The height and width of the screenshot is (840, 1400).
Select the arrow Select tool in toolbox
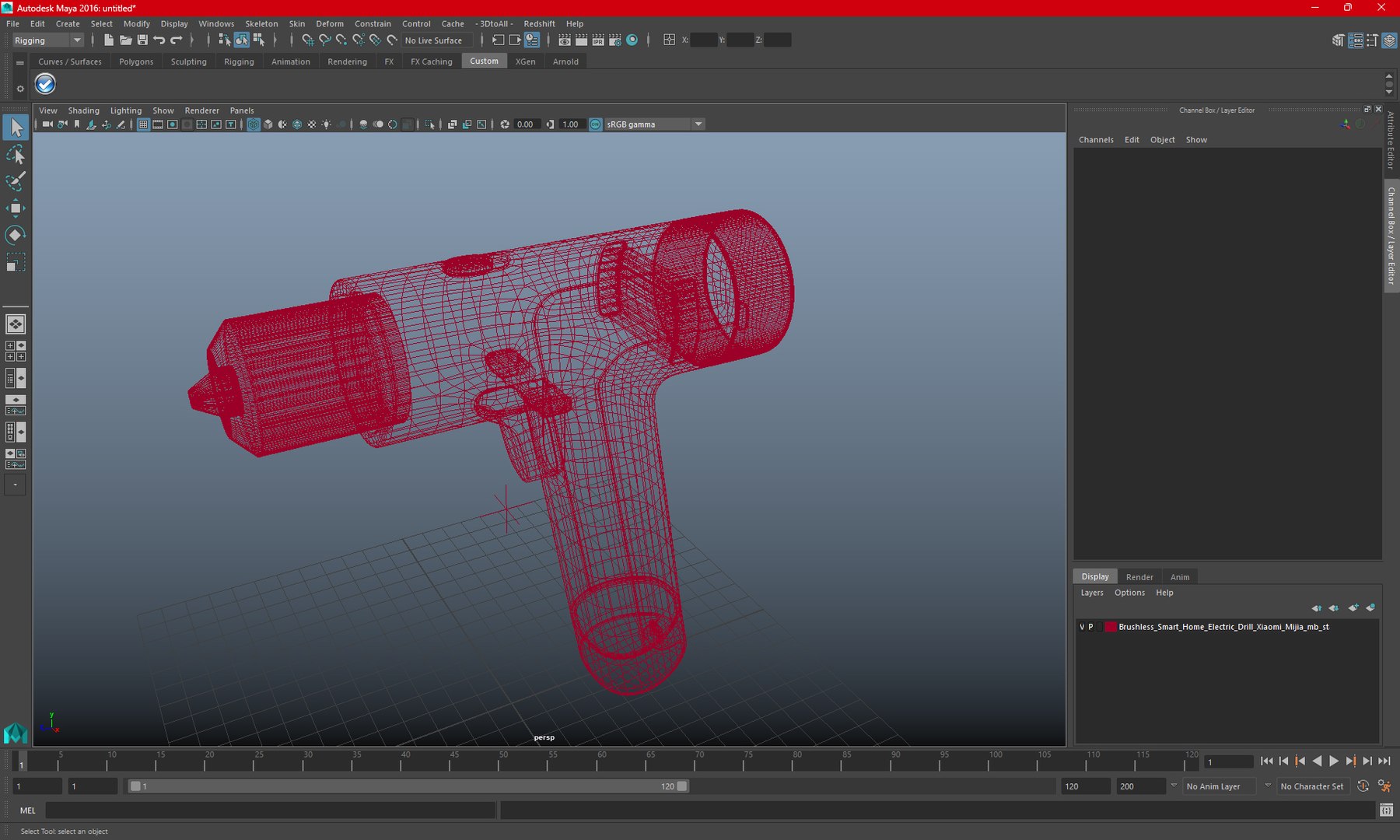16,127
